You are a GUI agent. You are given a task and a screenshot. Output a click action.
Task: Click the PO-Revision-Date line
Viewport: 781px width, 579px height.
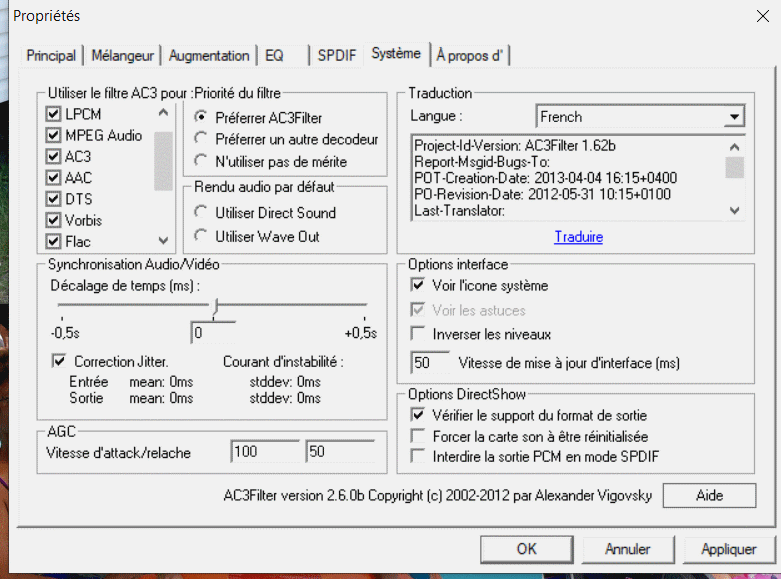click(x=542, y=194)
